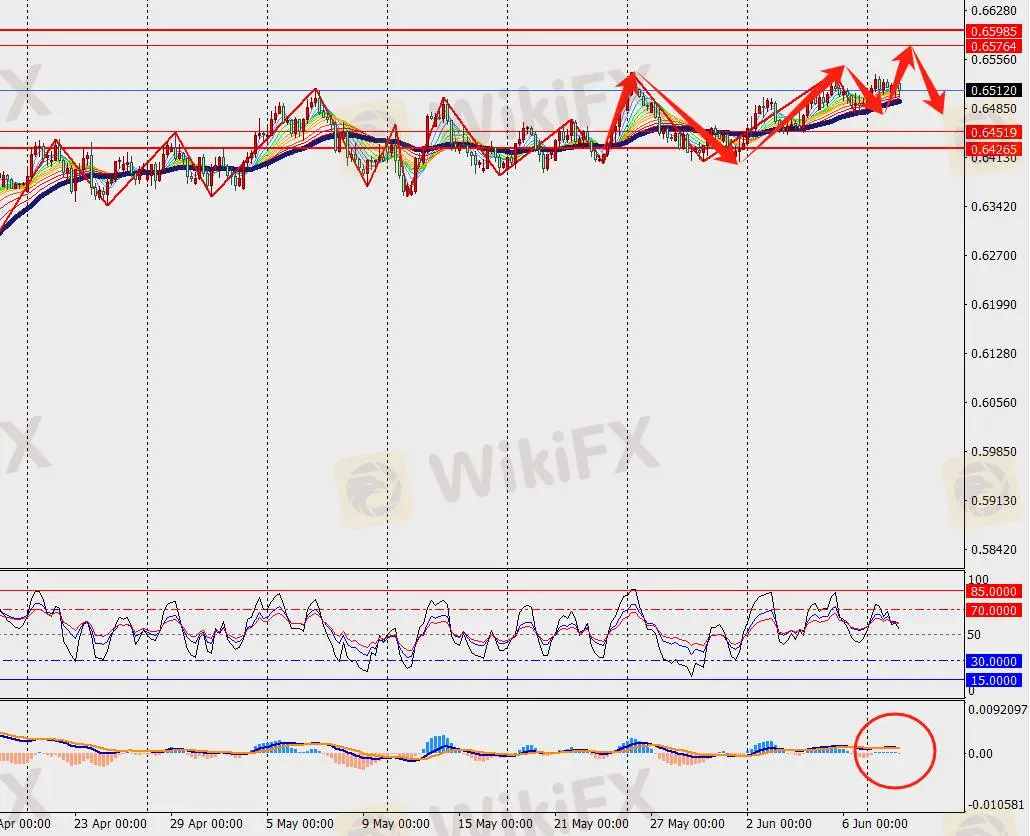
Task: Select the 30.0000 blue oscillator level label
Action: 994,661
